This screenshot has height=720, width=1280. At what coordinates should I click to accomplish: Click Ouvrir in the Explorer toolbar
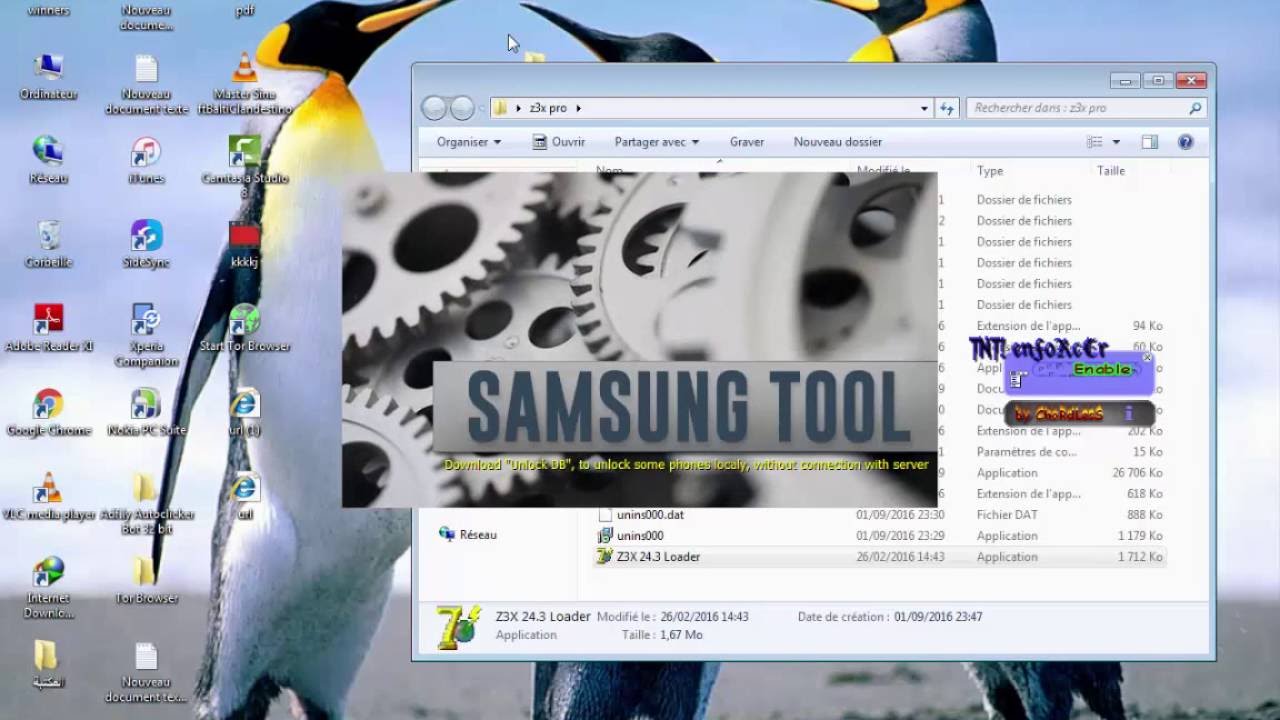[560, 142]
